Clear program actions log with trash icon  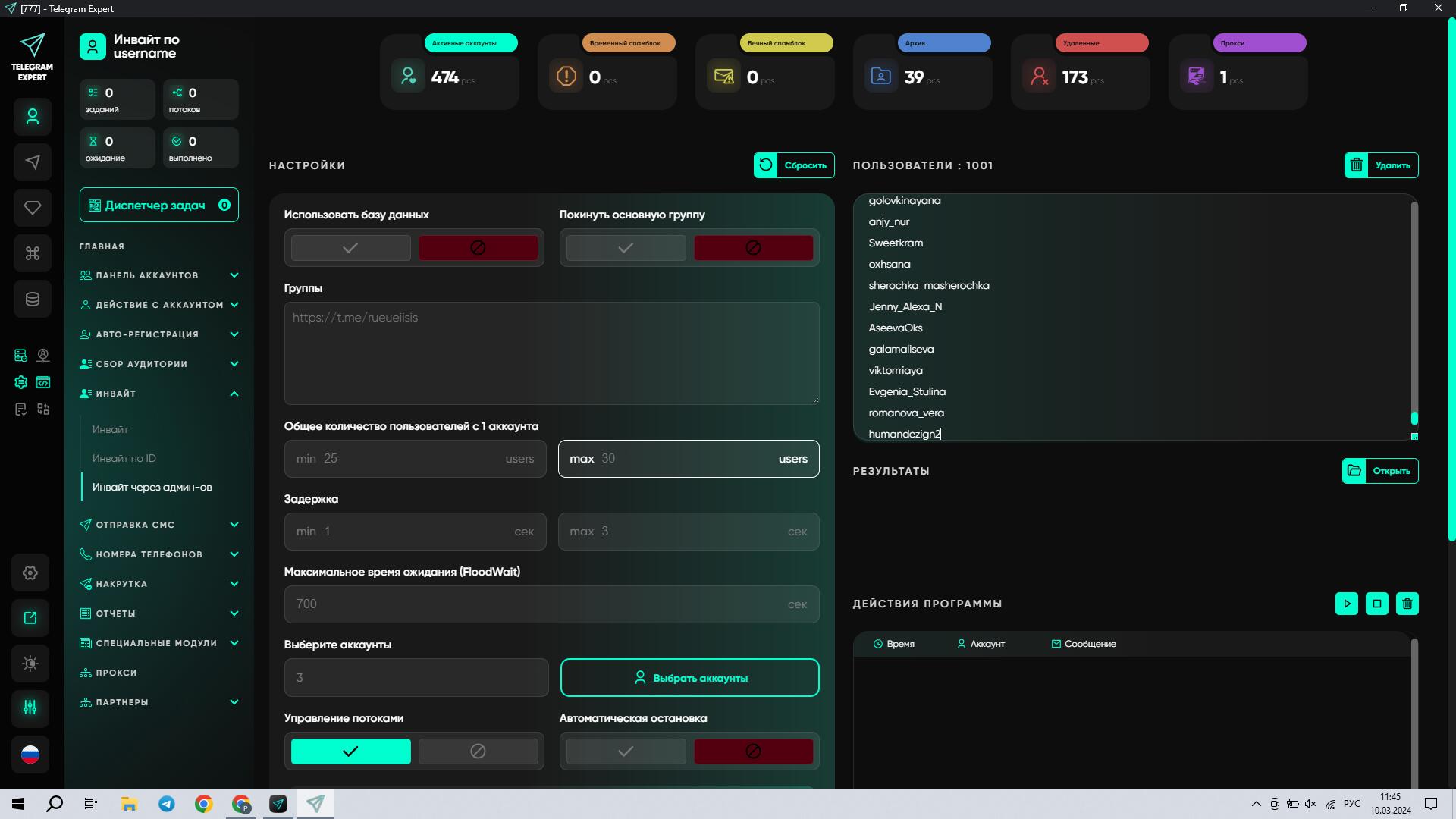[x=1407, y=604]
